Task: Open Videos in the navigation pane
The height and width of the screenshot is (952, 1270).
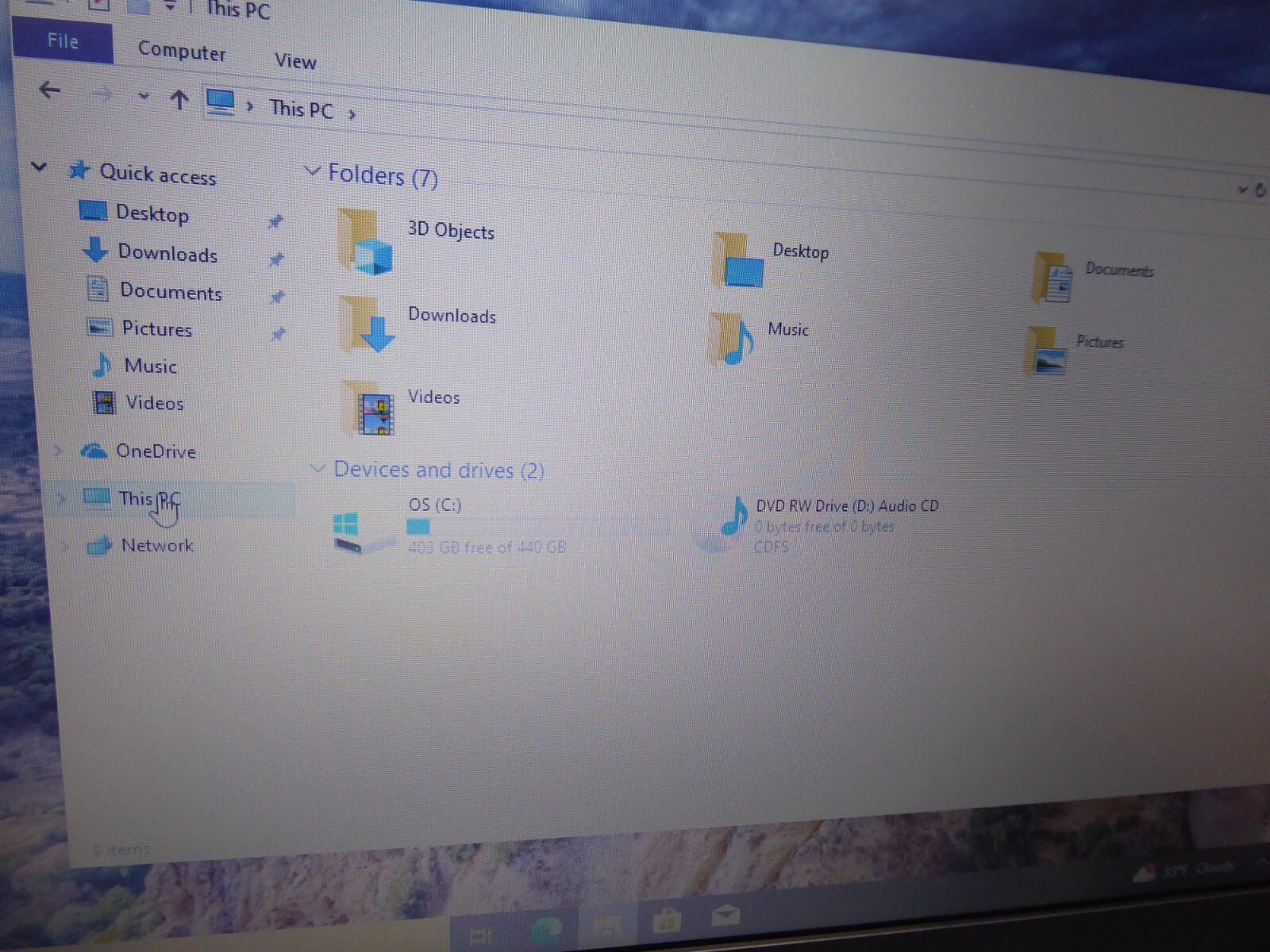Action: [155, 403]
